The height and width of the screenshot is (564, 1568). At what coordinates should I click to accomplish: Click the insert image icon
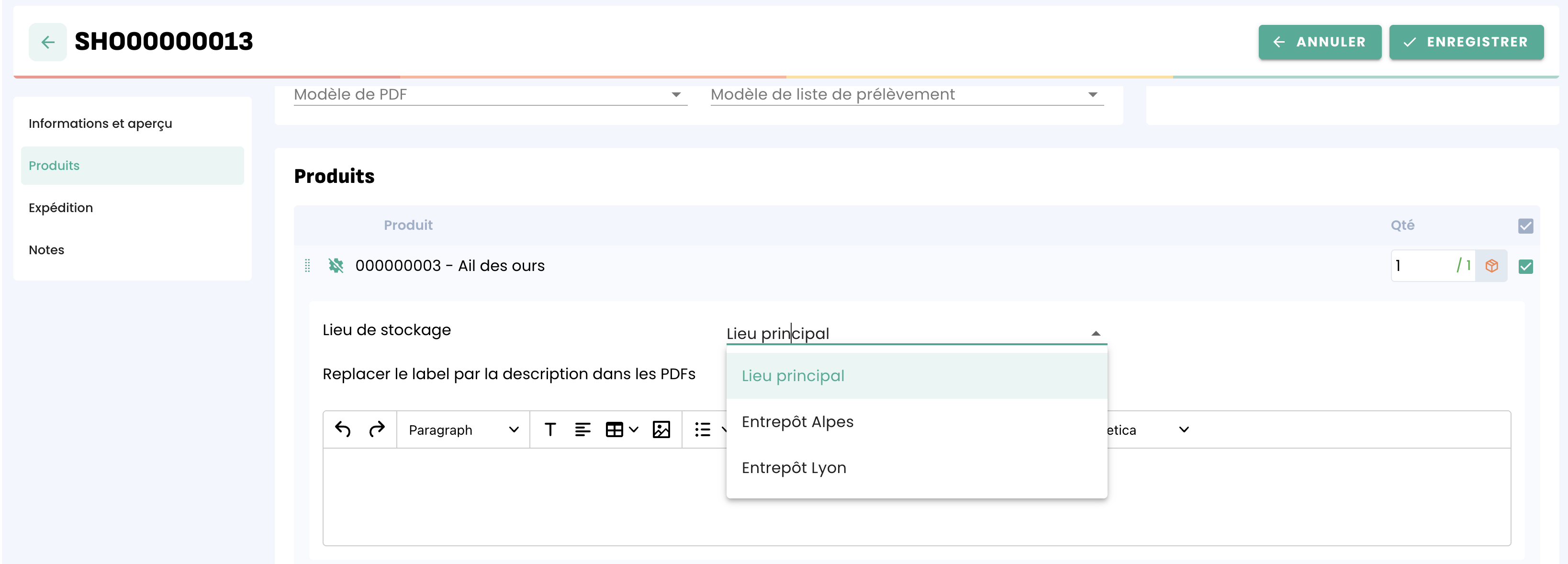[x=661, y=429]
